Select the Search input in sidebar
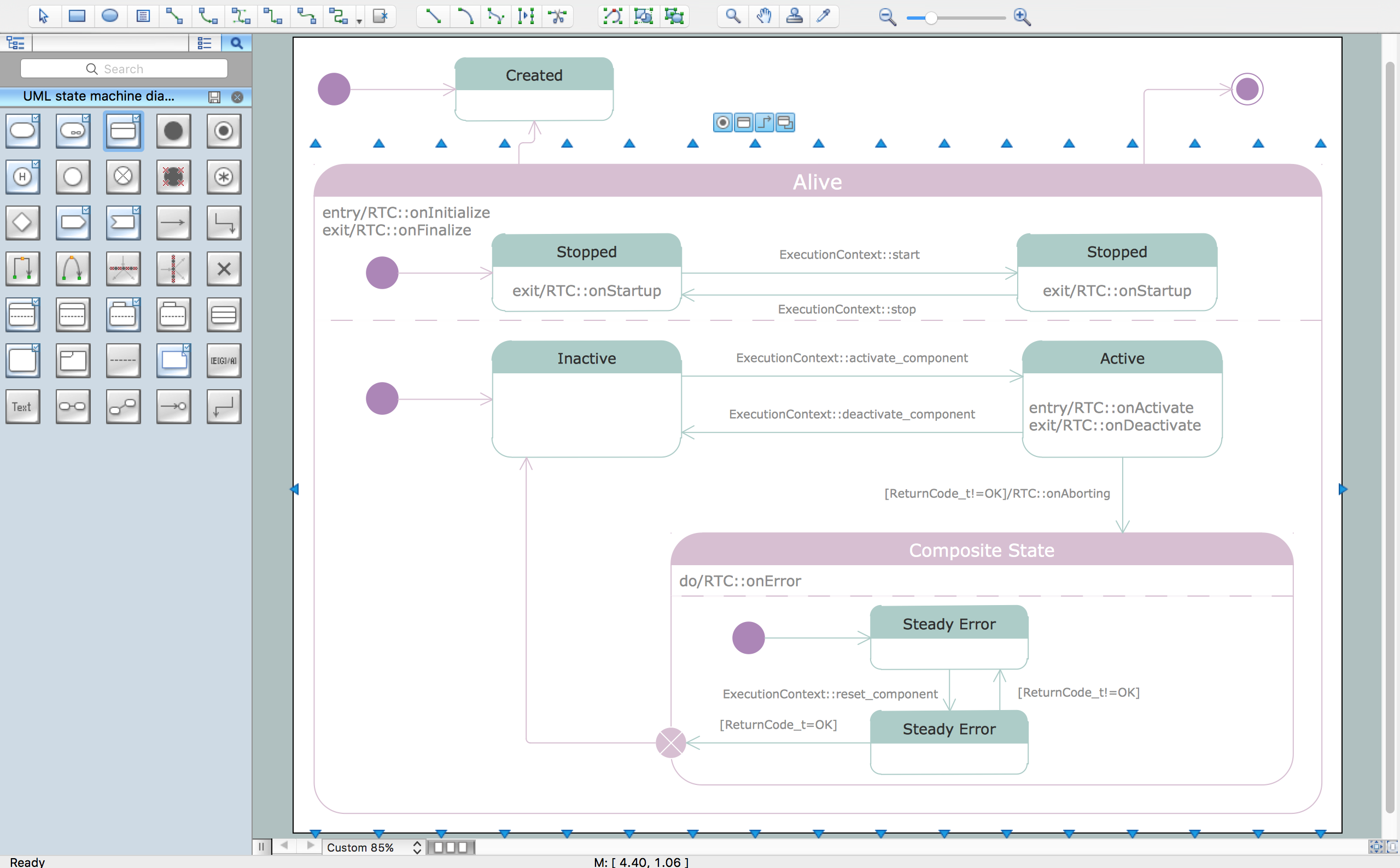Viewport: 1400px width, 868px height. 125,68
